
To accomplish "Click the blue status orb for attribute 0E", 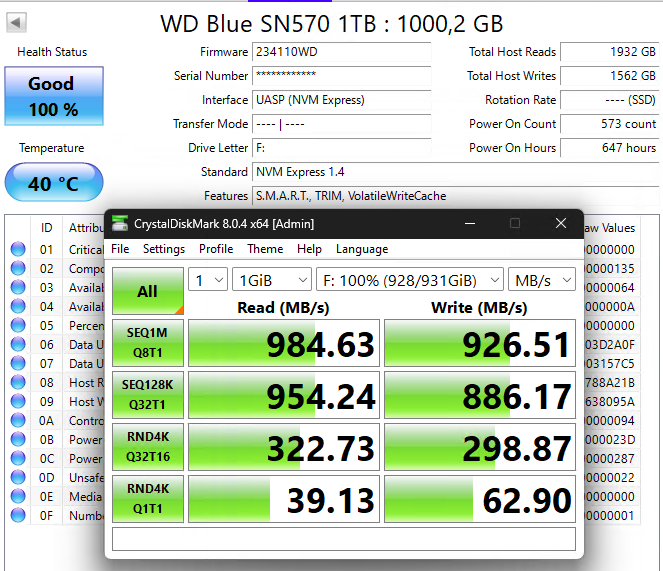I will (x=18, y=496).
